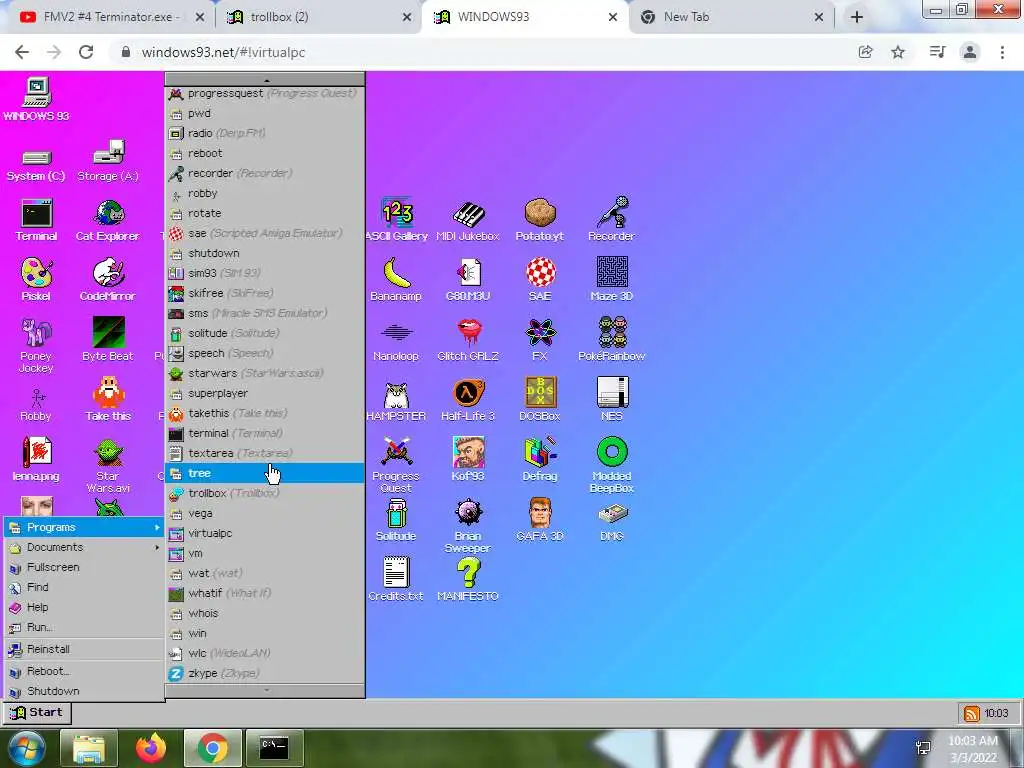The height and width of the screenshot is (768, 1024).
Task: Launch the SAE desktop icon
Action: pyautogui.click(x=539, y=280)
